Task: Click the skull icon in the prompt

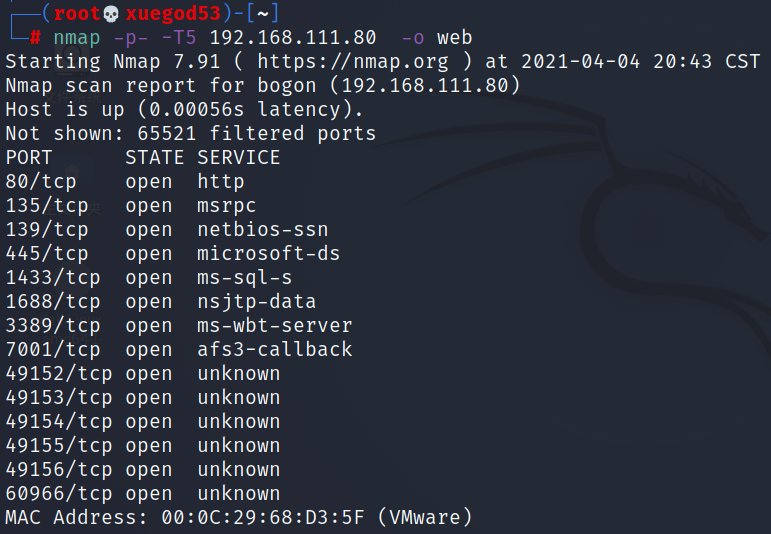Action: click(x=112, y=14)
